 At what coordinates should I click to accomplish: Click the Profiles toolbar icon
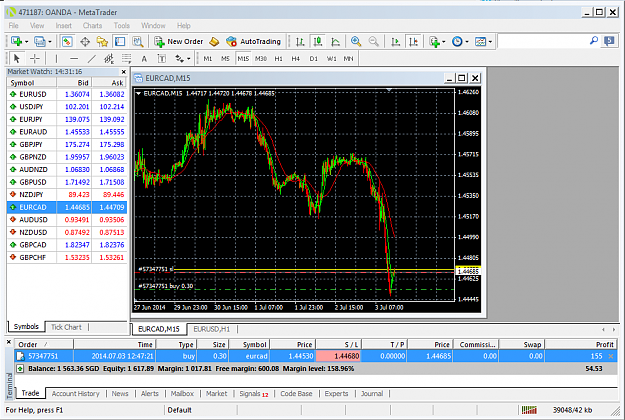[x=39, y=41]
